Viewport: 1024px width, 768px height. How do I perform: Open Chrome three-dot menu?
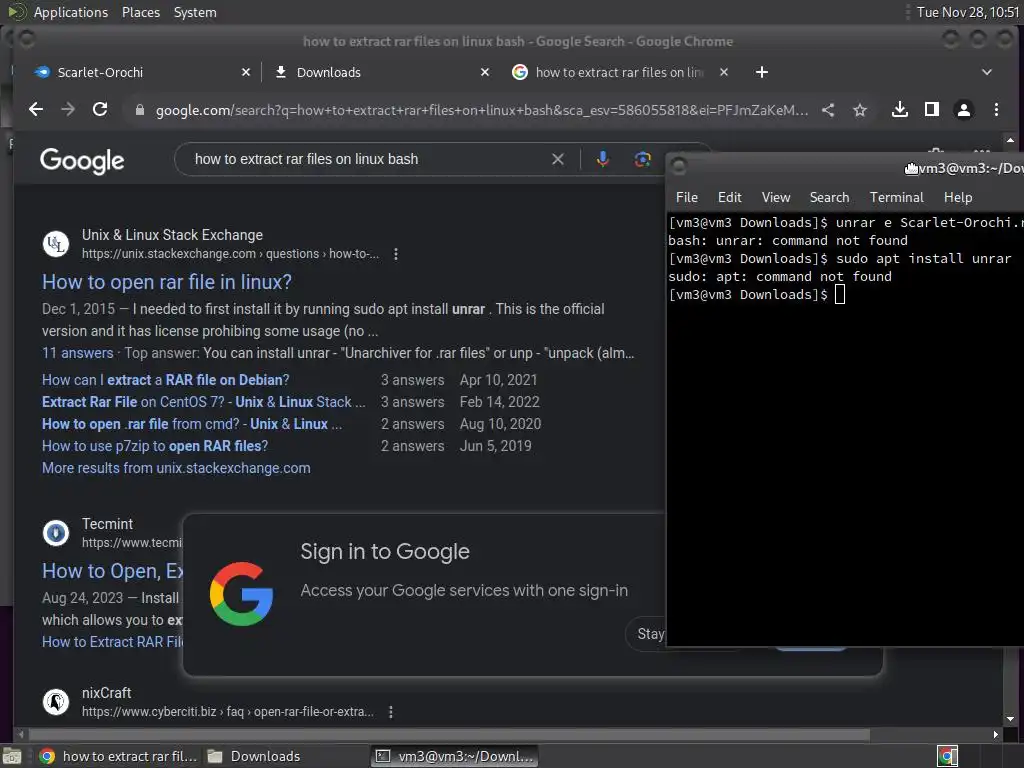pos(996,110)
